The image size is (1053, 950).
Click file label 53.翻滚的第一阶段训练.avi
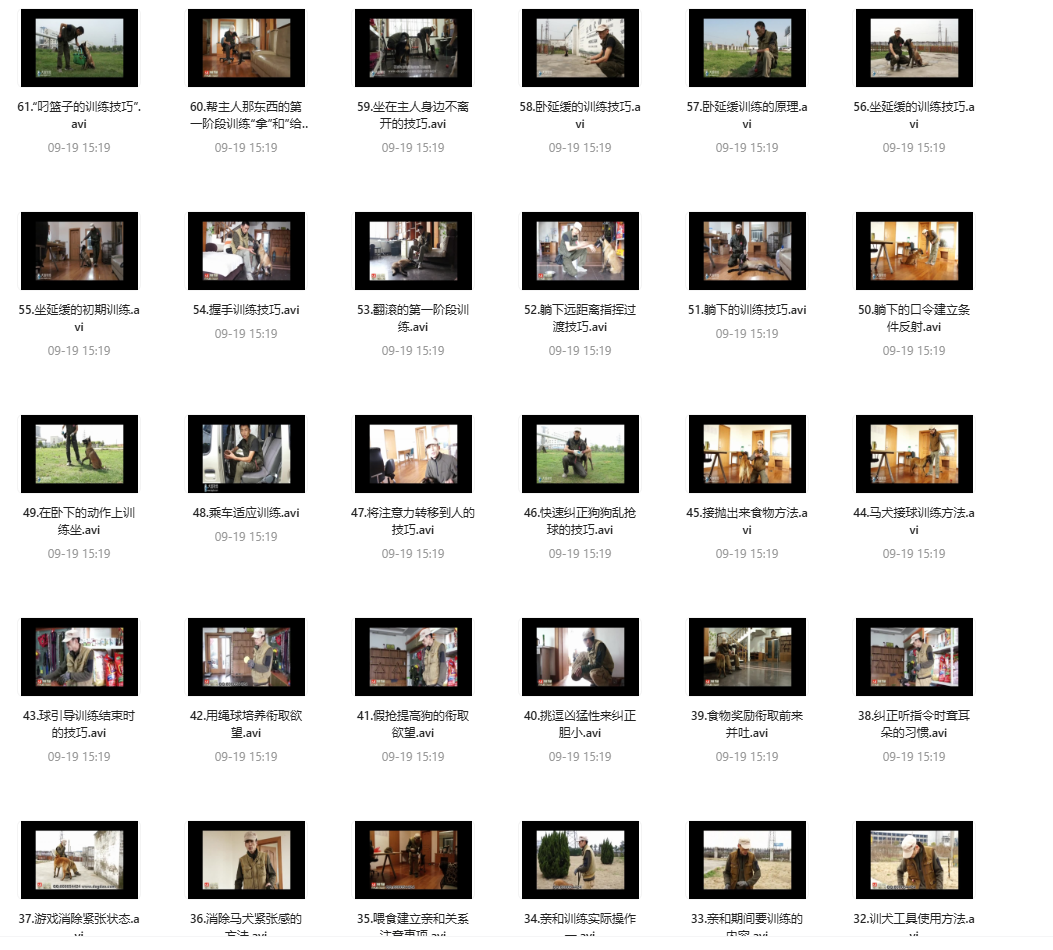(413, 318)
